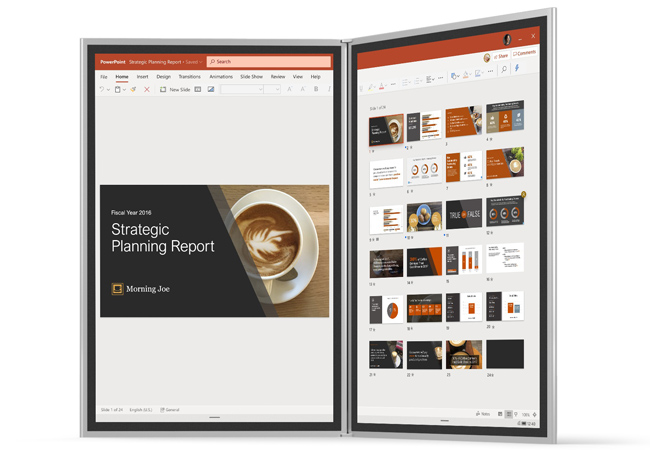The height and width of the screenshot is (450, 650).
Task: Open the Undo history dropdown arrow
Action: tap(108, 90)
